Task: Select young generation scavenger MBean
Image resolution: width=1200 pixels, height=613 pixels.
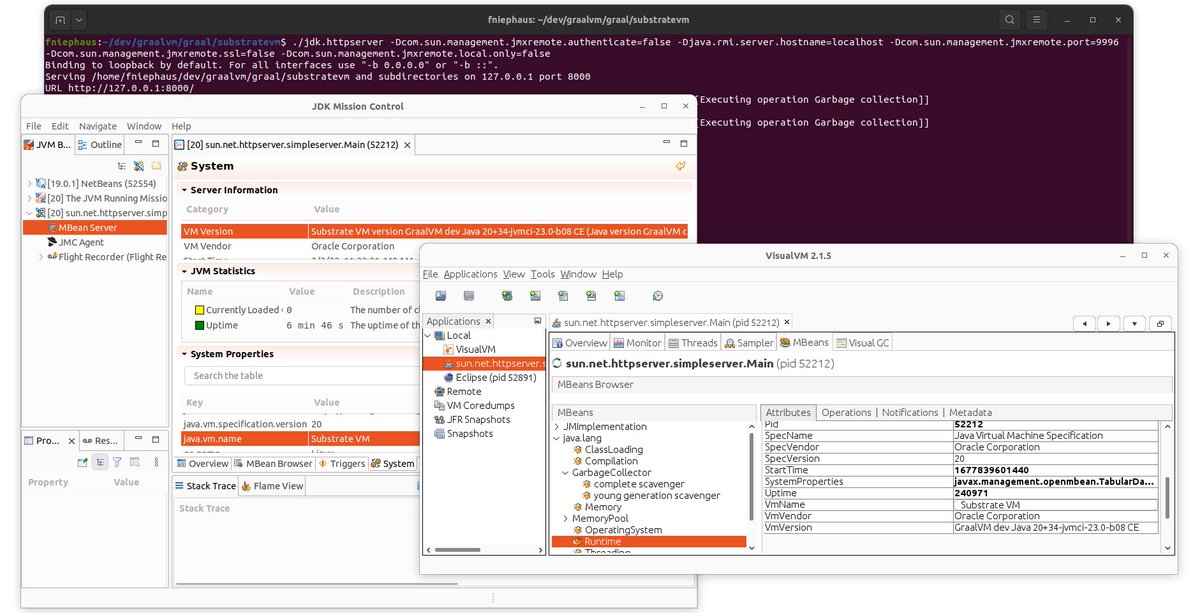Action: pos(649,495)
